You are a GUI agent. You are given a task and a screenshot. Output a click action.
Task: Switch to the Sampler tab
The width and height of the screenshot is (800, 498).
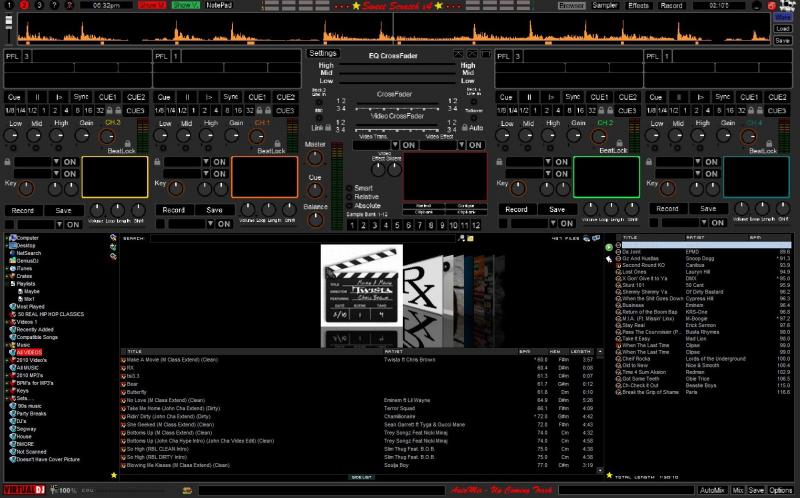click(605, 6)
